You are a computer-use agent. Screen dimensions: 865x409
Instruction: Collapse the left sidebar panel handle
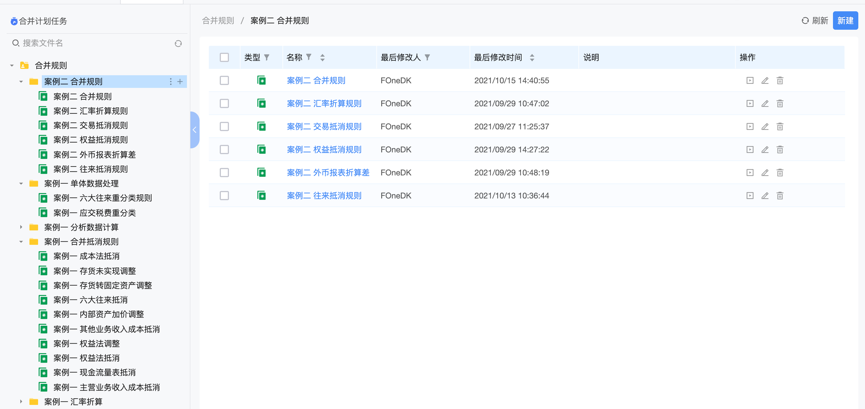195,130
